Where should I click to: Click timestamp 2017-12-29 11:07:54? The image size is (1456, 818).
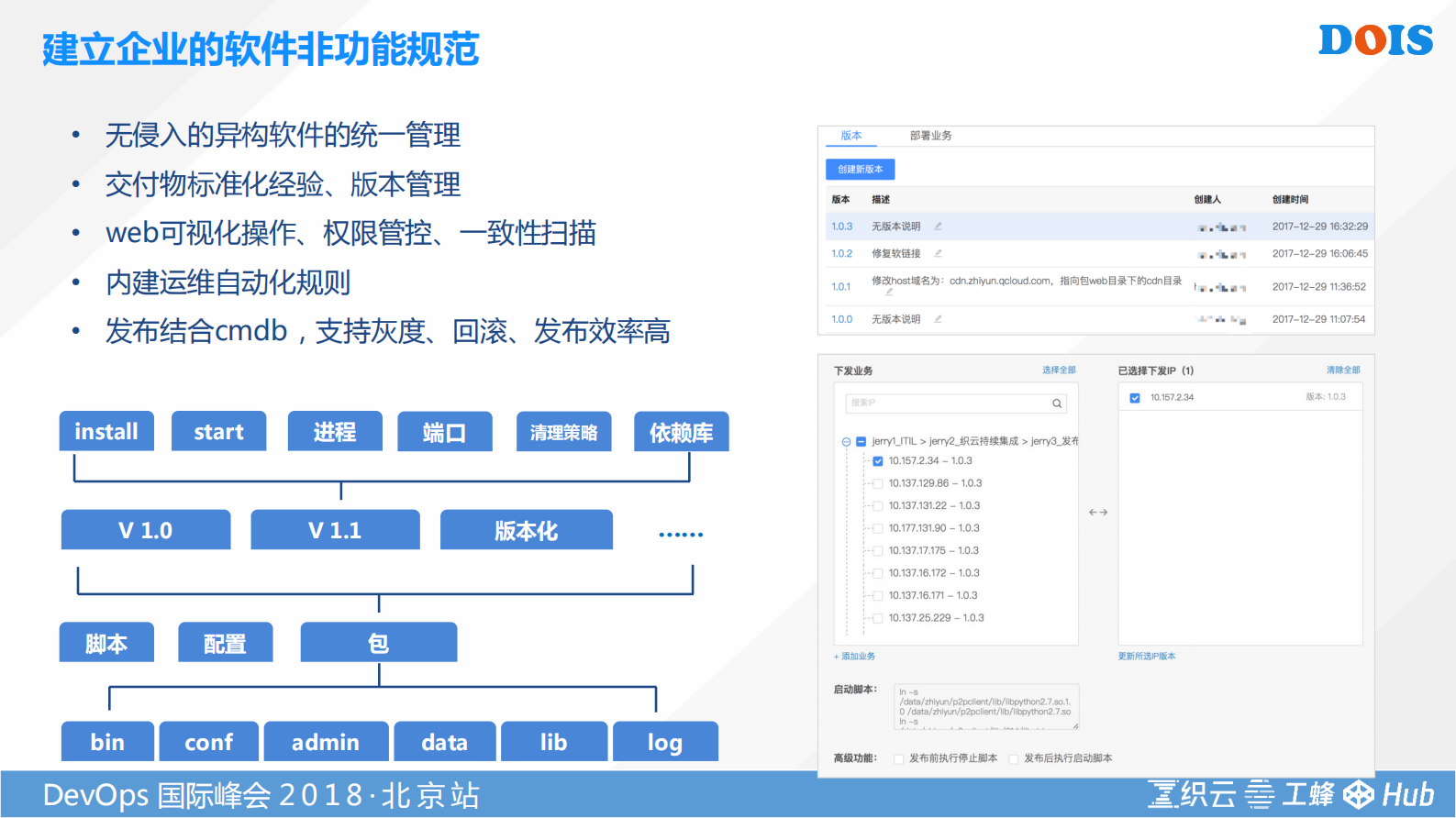1318,319
